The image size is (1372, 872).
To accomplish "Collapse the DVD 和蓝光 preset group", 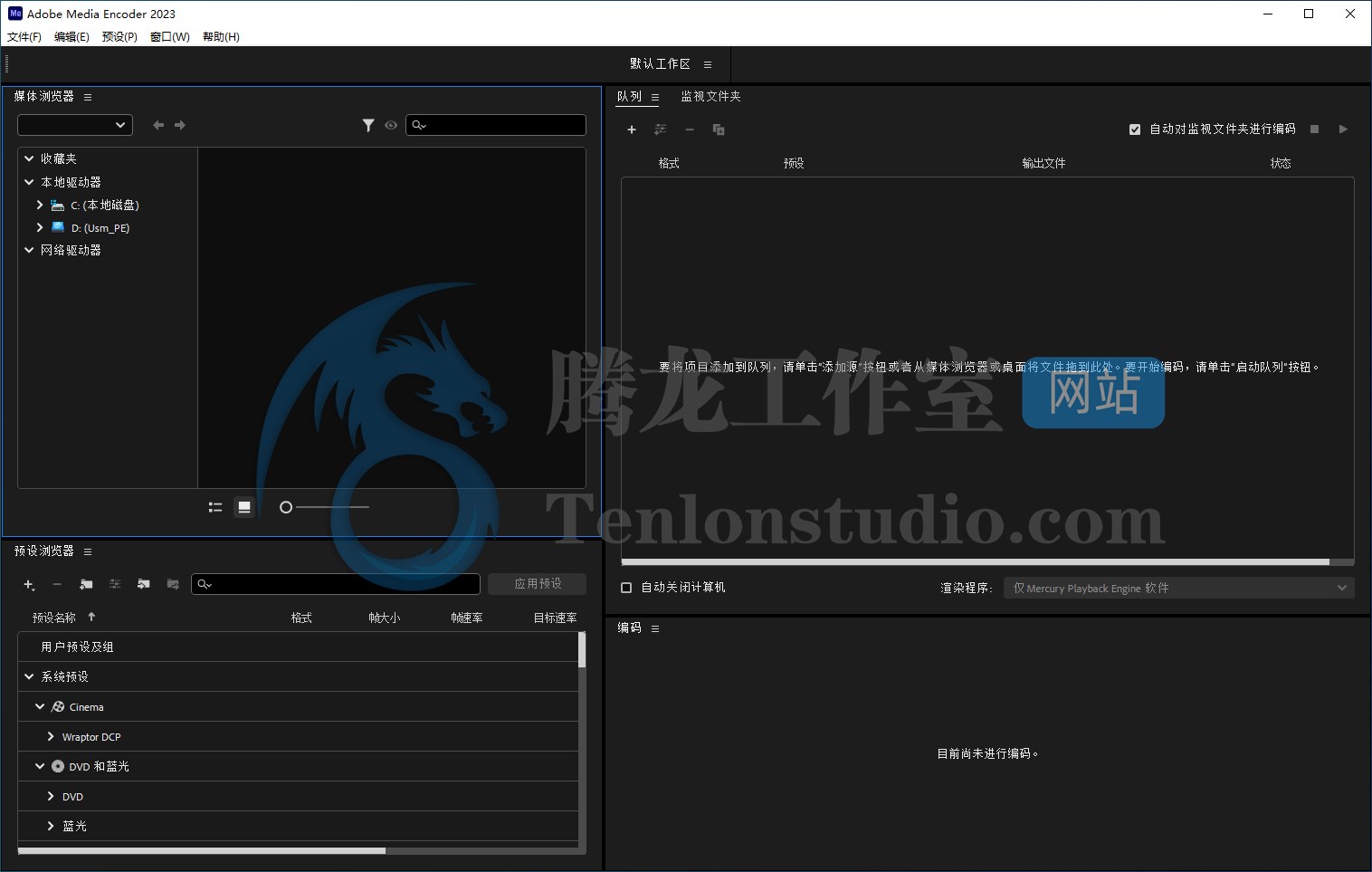I will tap(40, 766).
